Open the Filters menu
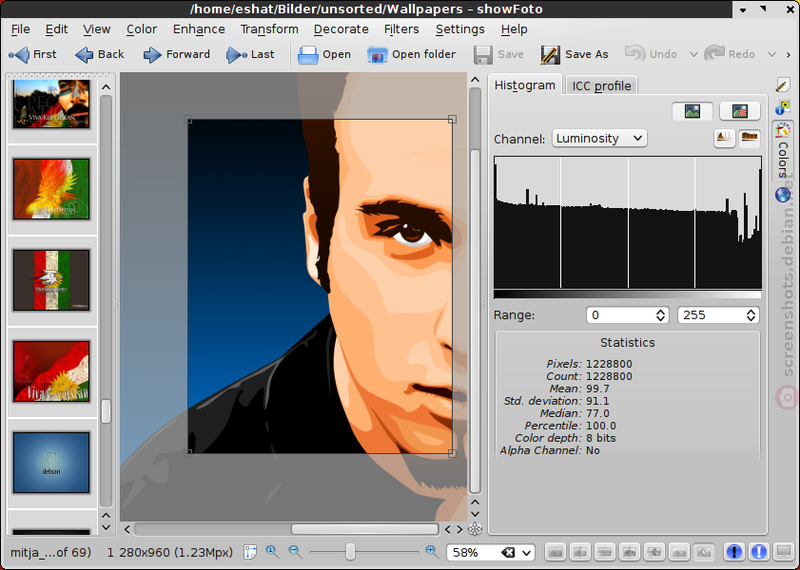Image resolution: width=800 pixels, height=570 pixels. 402,30
